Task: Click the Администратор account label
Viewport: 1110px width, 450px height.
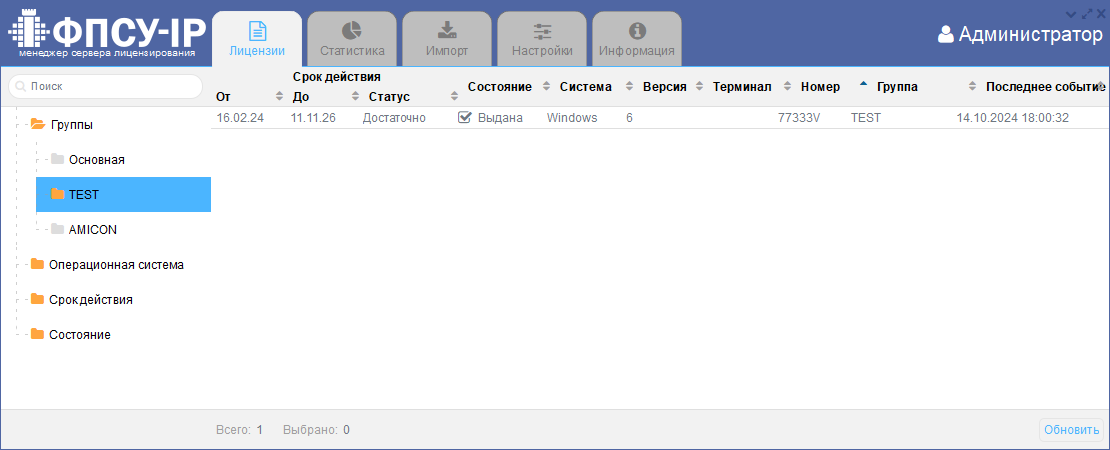Action: pyautogui.click(x=1030, y=35)
